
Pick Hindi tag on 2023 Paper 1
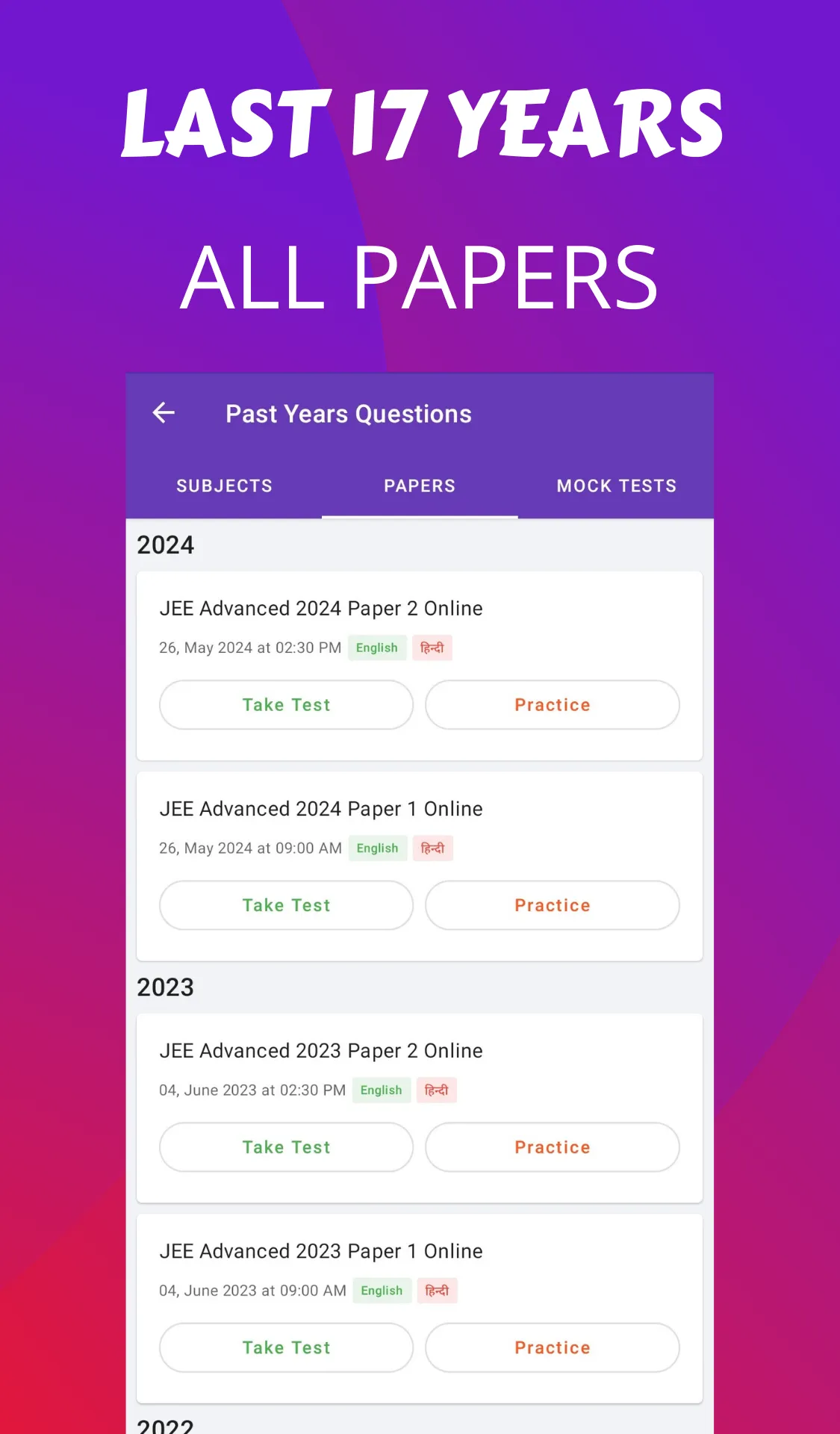tap(437, 1291)
